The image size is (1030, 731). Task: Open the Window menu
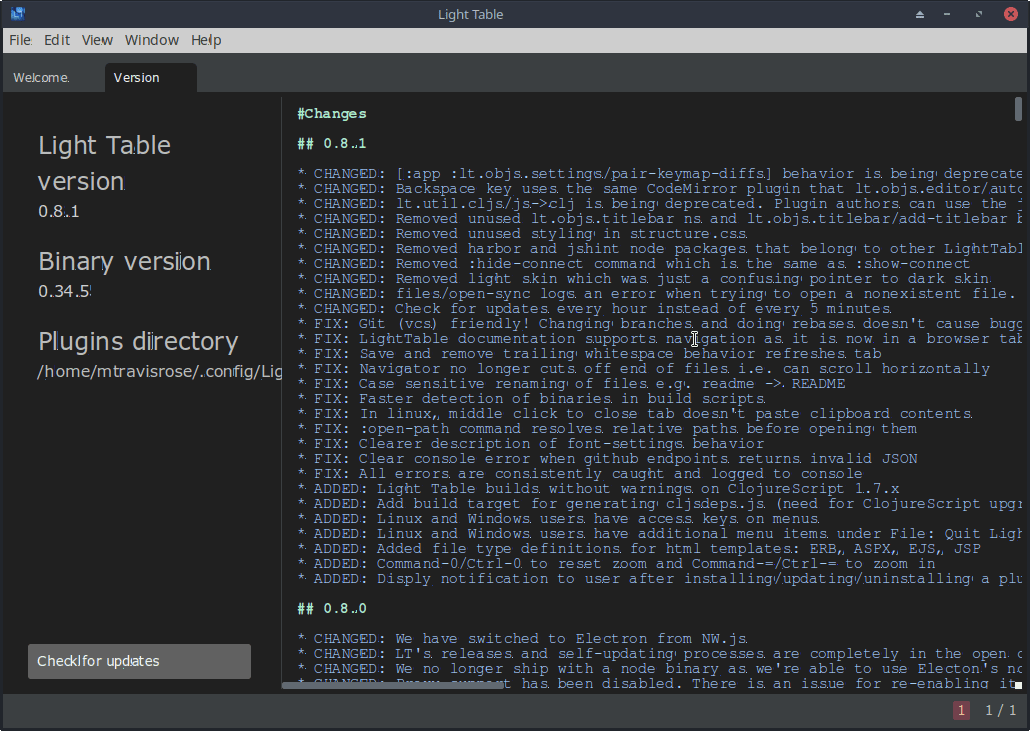tap(152, 40)
